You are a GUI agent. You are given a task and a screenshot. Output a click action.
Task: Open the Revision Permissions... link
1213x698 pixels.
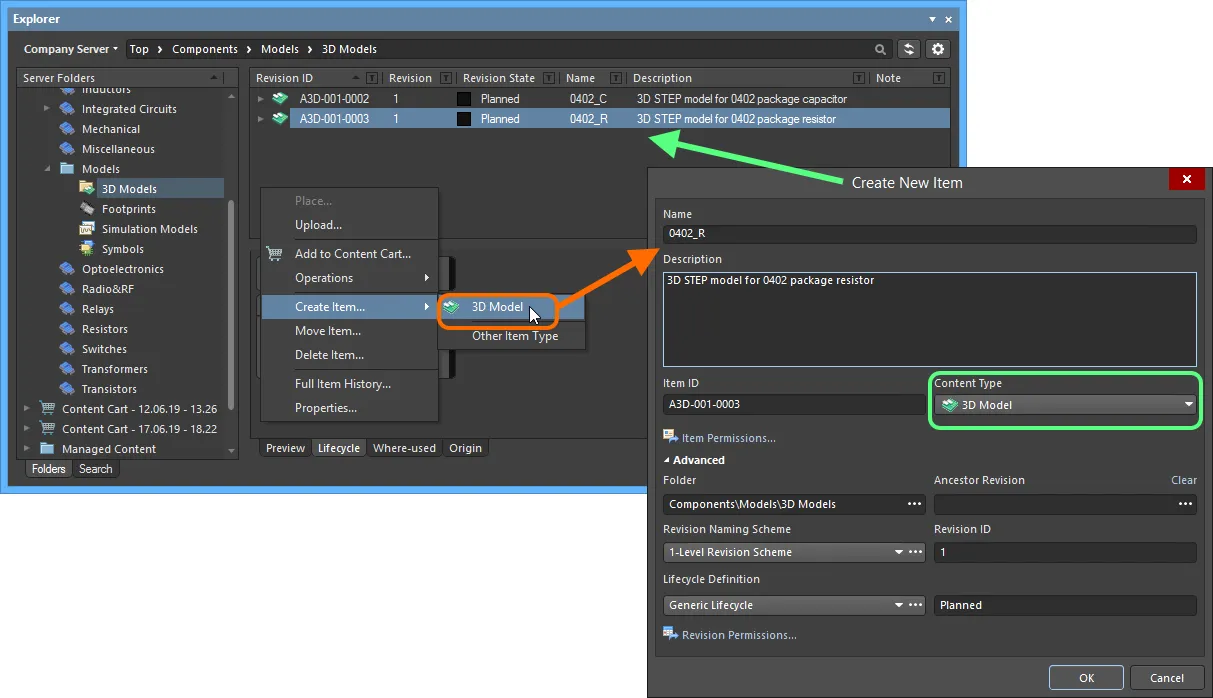[x=739, y=635]
